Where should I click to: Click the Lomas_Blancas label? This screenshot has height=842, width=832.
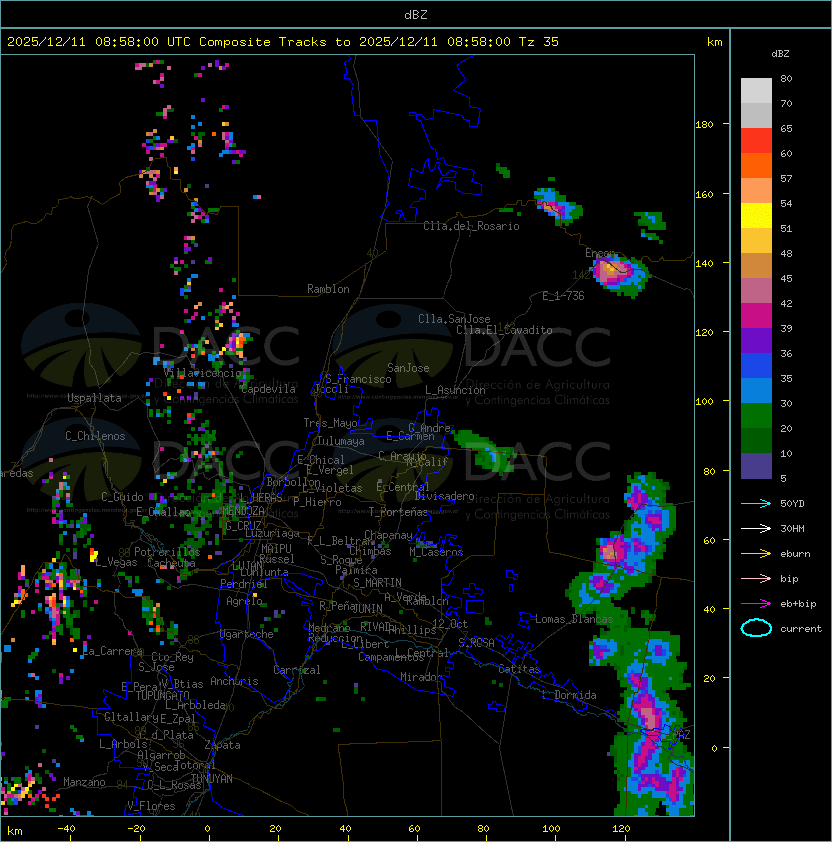point(574,619)
